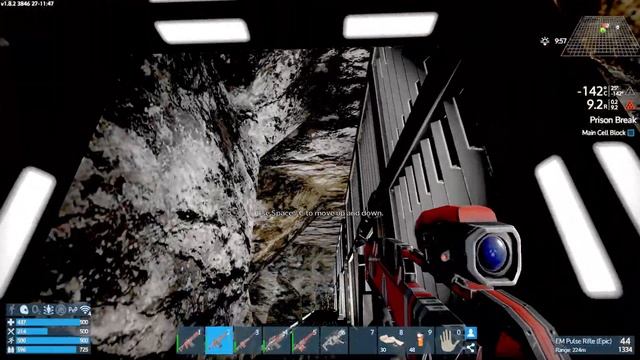640x360 pixels.
Task: Click the circular radar status icon
Action: tap(60, 310)
